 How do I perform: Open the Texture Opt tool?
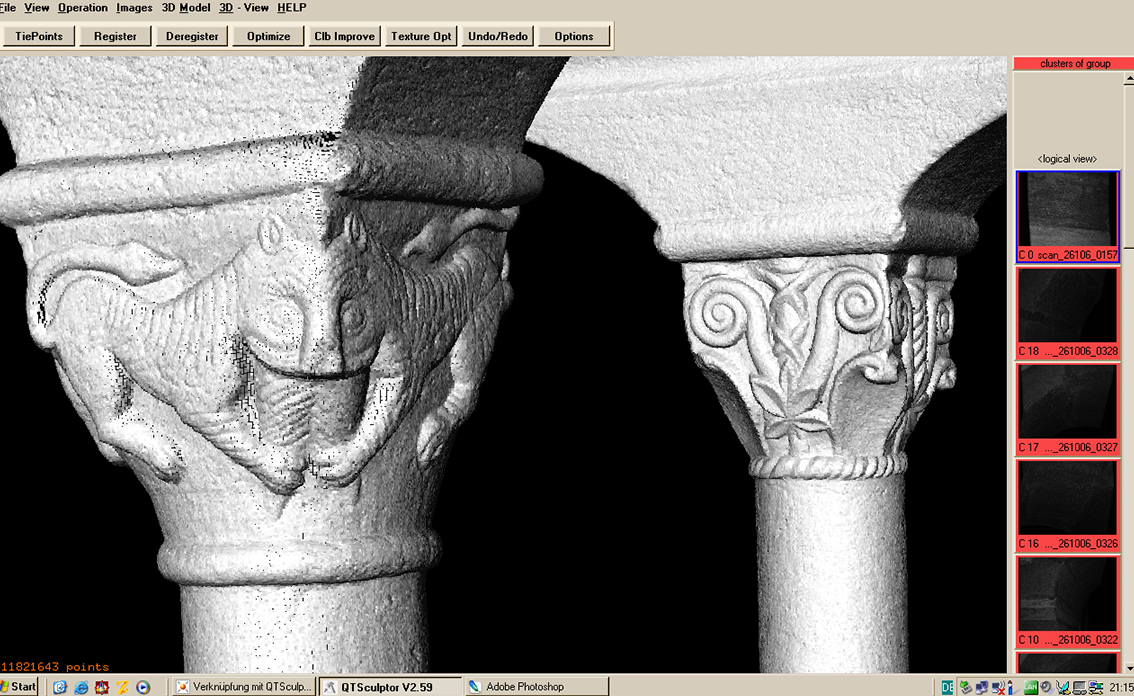[421, 36]
